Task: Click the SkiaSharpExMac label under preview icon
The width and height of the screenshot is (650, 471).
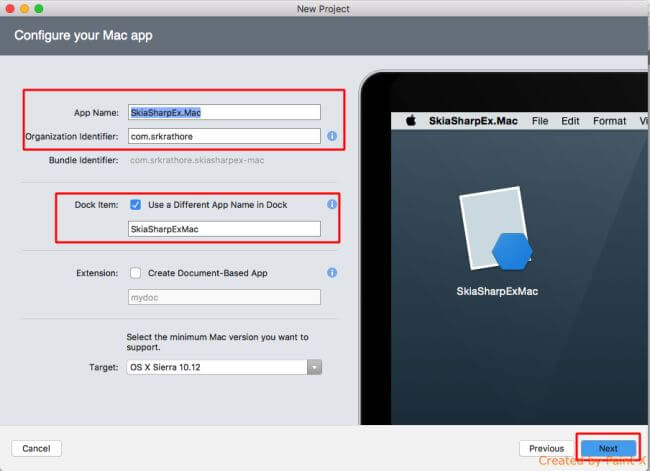Action: click(x=497, y=291)
